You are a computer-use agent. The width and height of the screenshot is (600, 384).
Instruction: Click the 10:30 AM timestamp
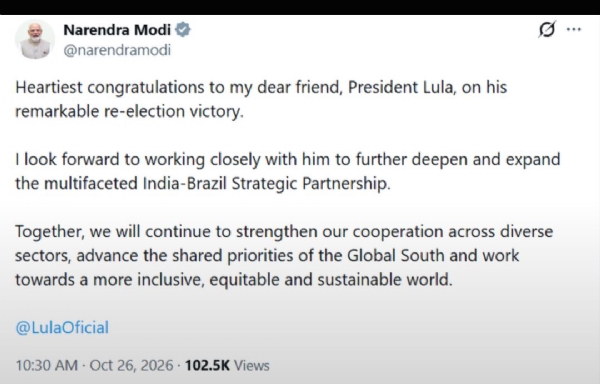[46, 365]
